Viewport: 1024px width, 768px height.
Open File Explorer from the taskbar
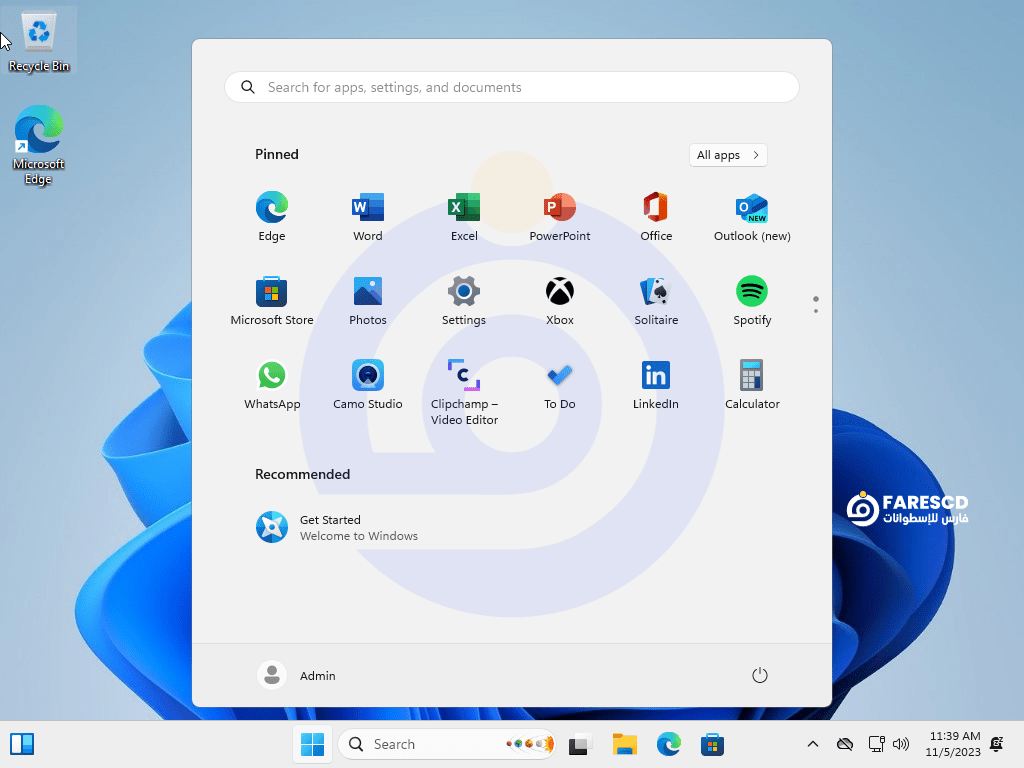[x=624, y=744]
